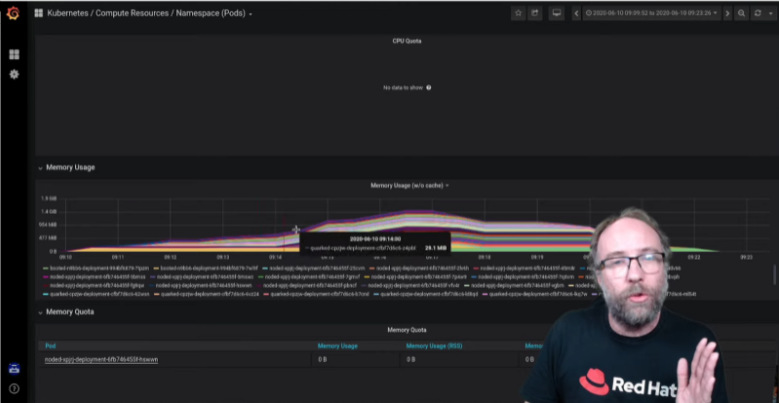Cycle view mode with the monitor icon
This screenshot has height=403, width=779.
tap(556, 13)
